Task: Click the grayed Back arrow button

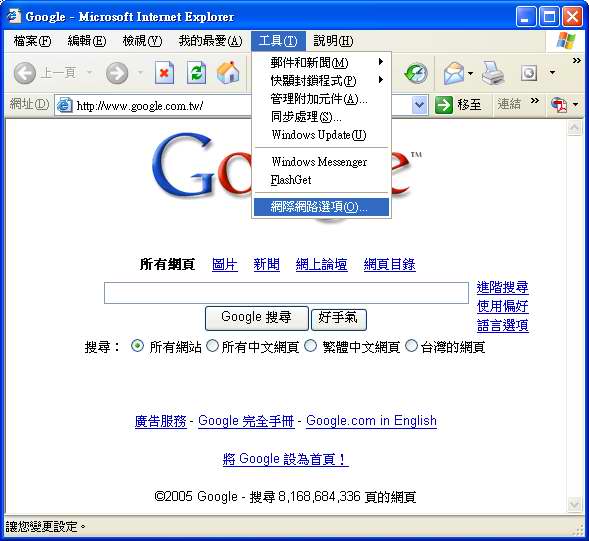Action: coord(25,73)
